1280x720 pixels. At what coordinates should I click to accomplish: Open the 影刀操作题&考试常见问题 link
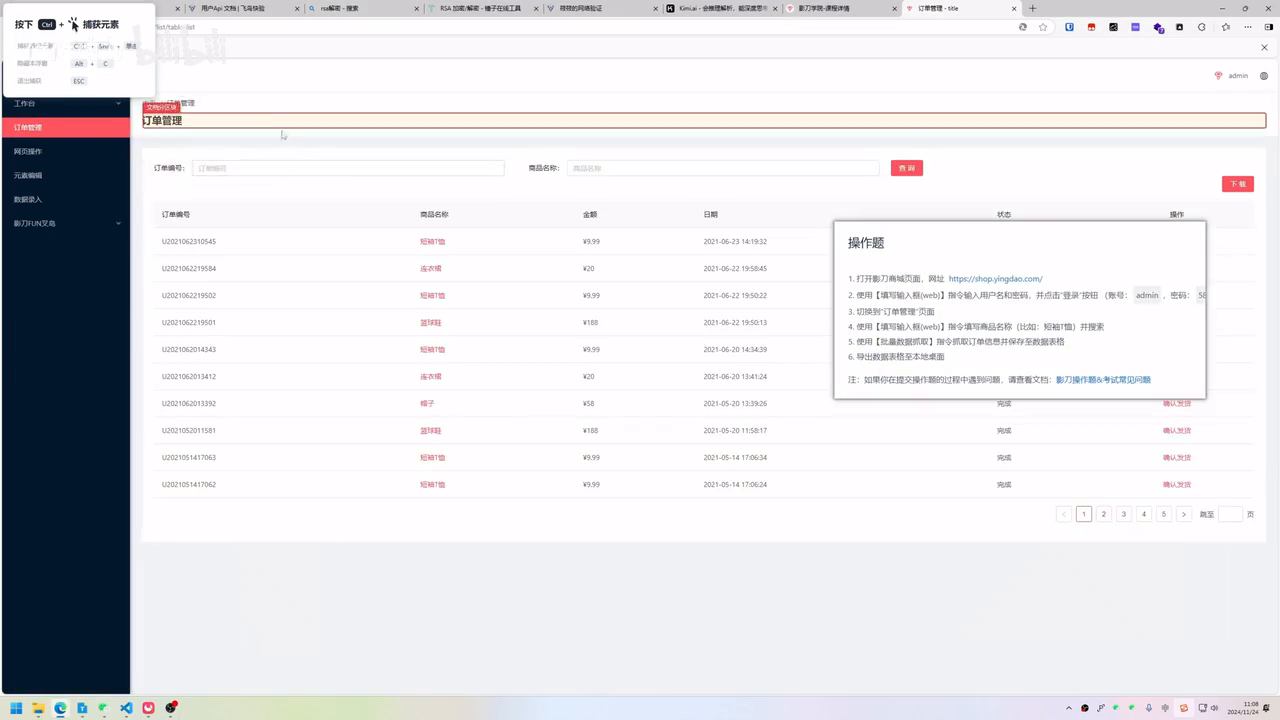click(x=1103, y=380)
